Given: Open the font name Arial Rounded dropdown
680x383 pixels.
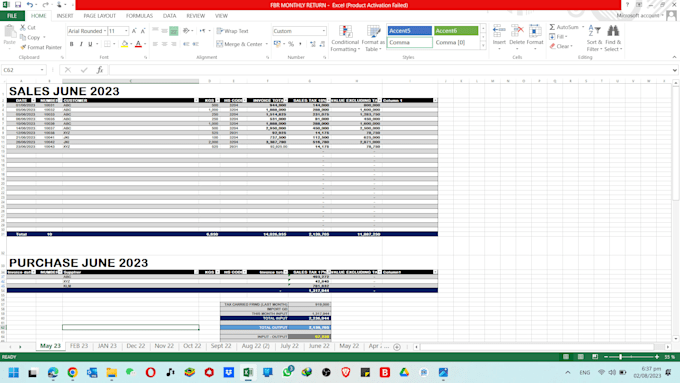Looking at the screenshot, I should 105,31.
